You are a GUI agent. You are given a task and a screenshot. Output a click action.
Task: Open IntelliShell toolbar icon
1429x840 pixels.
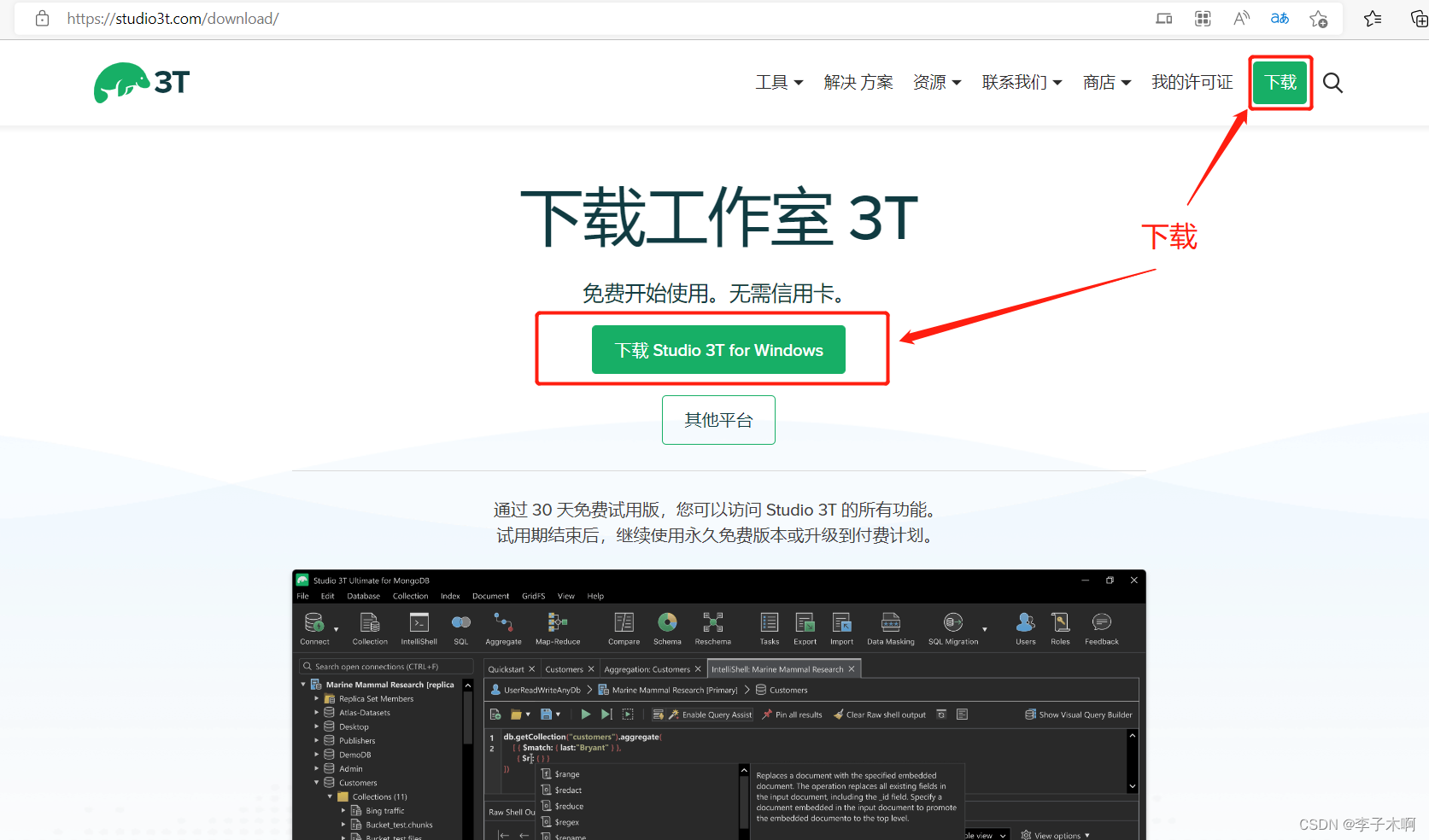[419, 628]
